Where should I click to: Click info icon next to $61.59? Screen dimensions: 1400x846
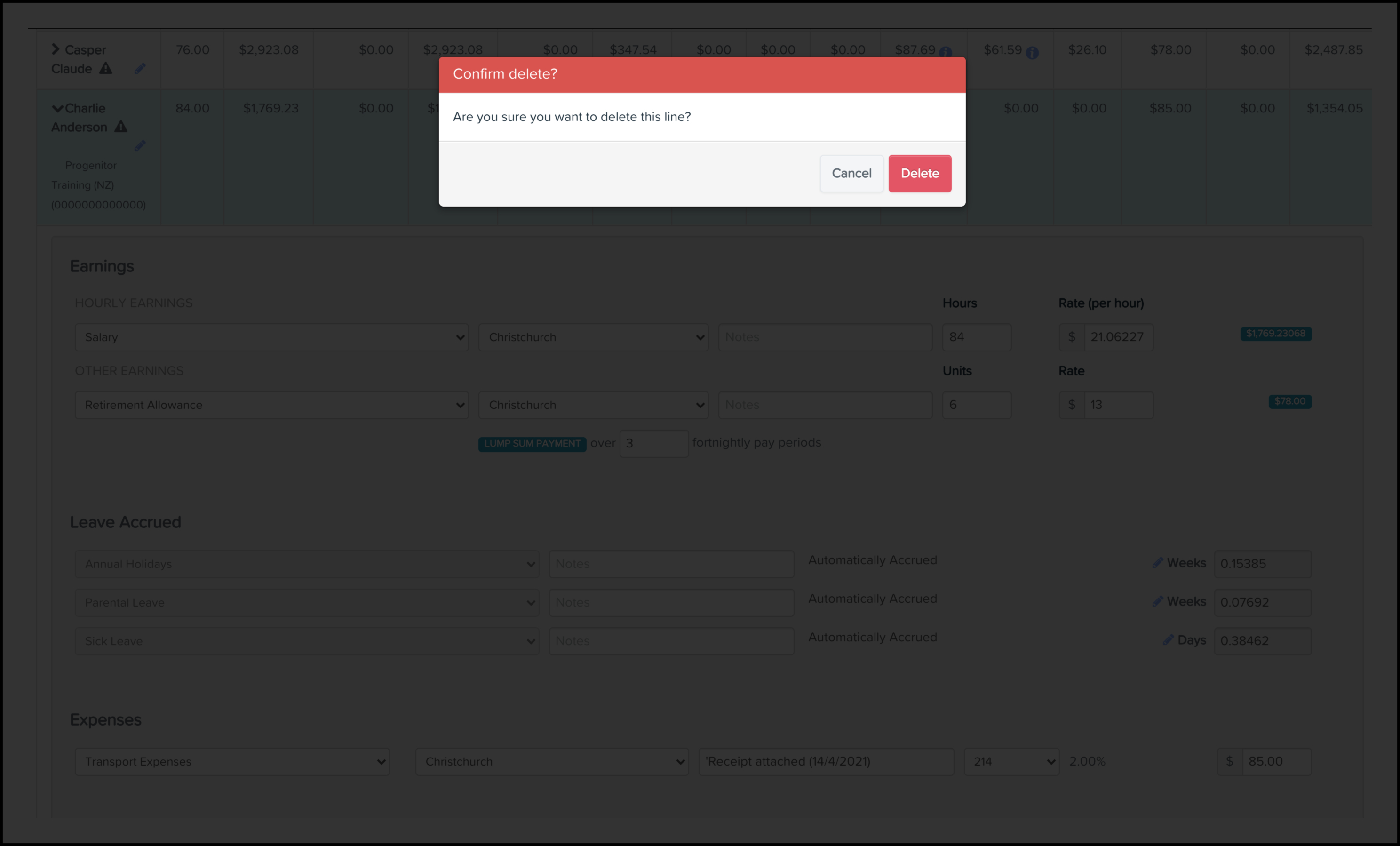pos(1032,53)
